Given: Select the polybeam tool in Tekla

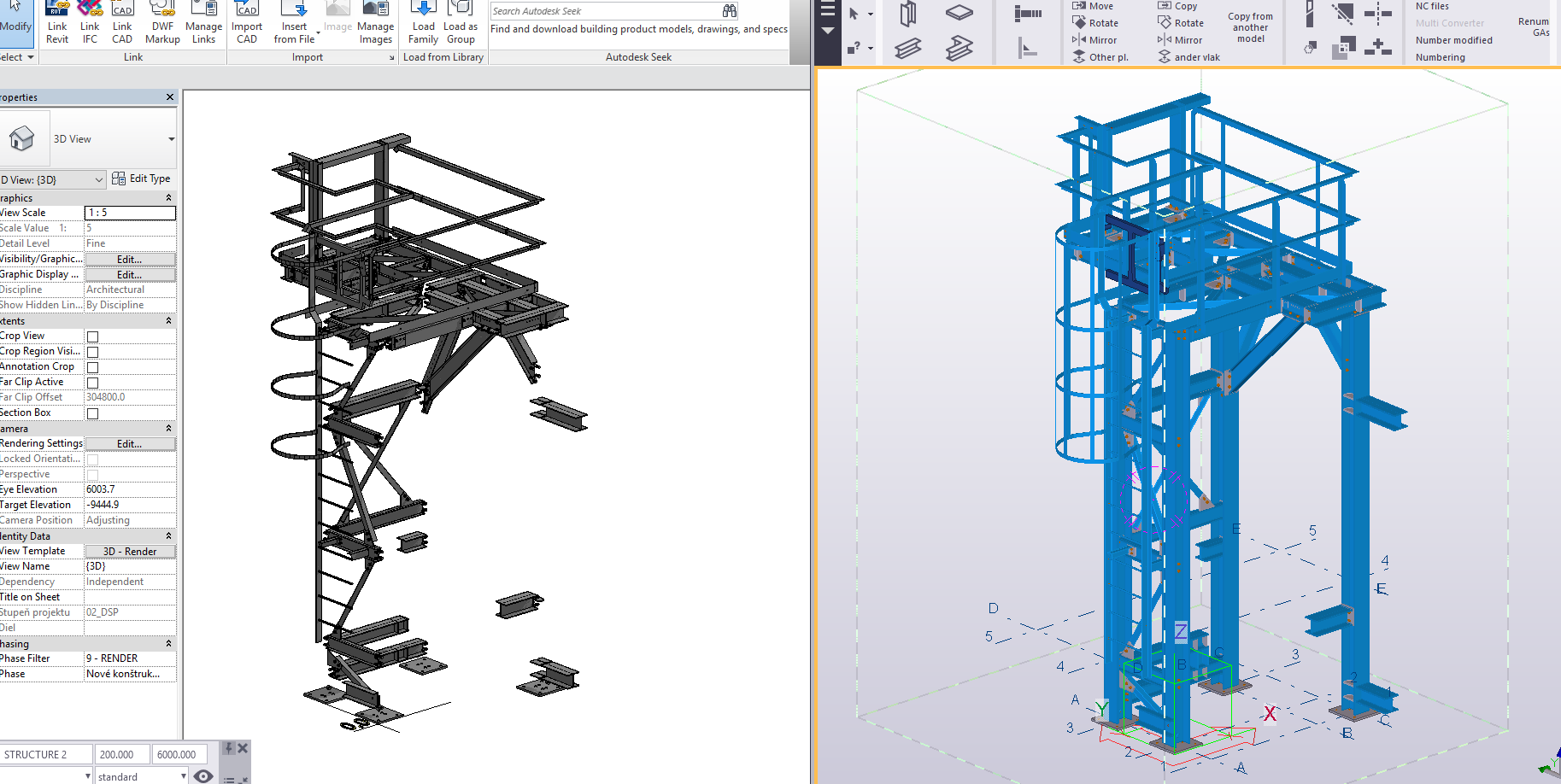Looking at the screenshot, I should (959, 48).
